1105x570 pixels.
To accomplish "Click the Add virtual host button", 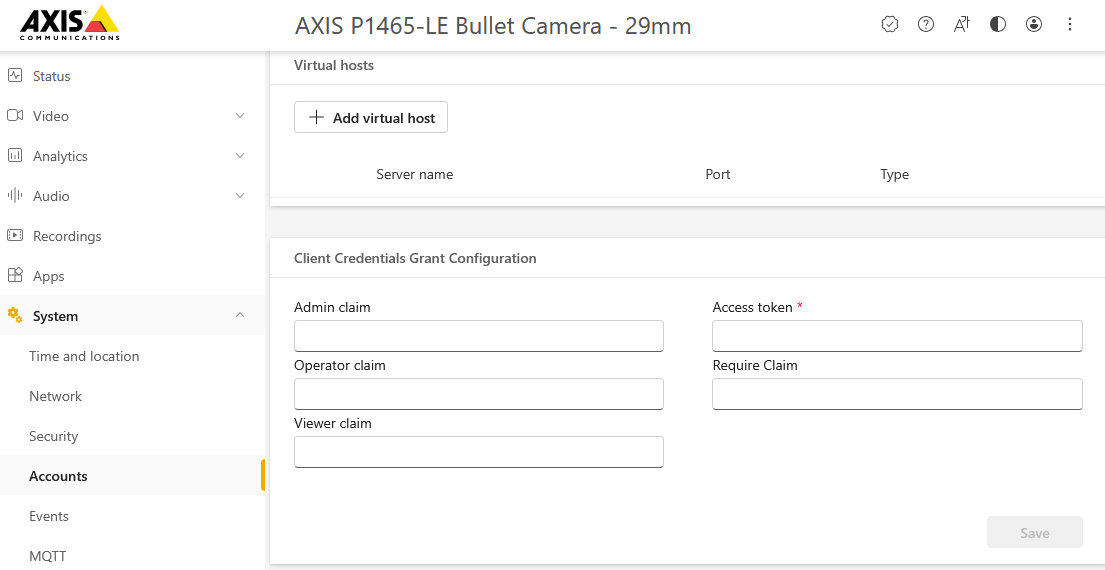I will (371, 118).
